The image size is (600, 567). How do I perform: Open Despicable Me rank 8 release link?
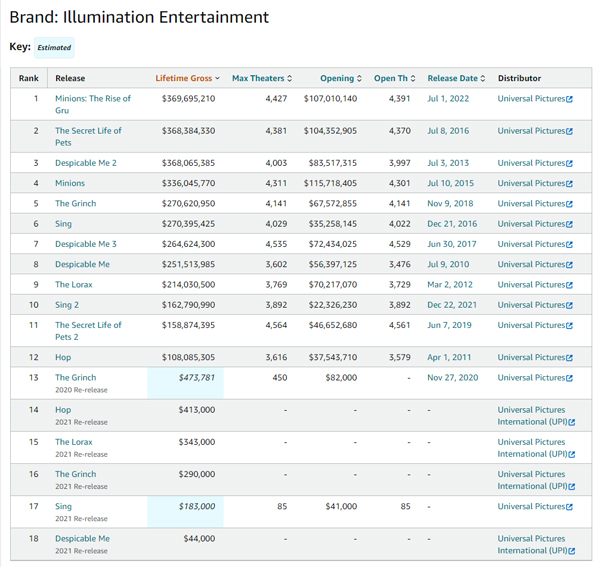[x=82, y=264]
